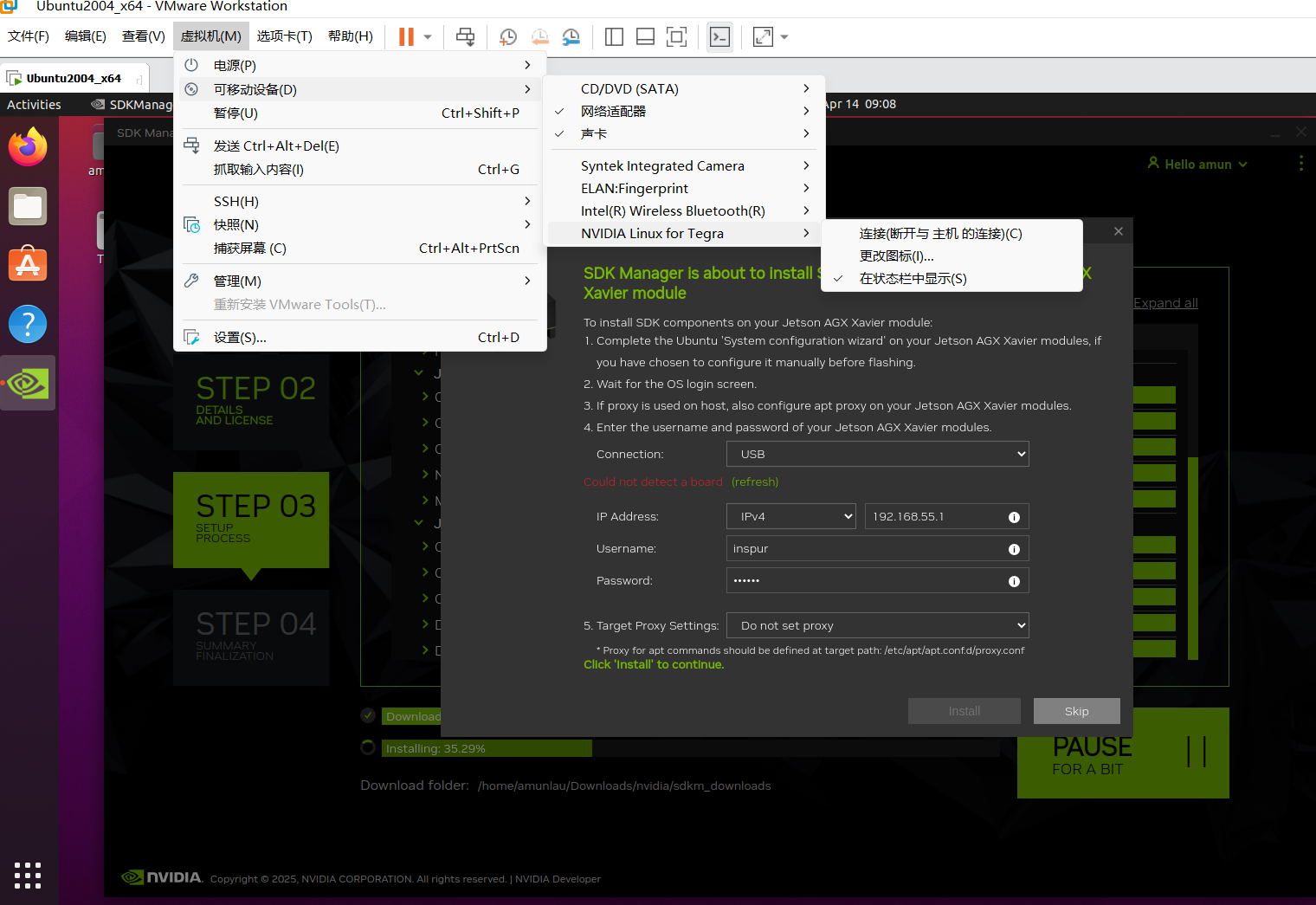The height and width of the screenshot is (905, 1316).
Task: Click the Install button
Action: 964,711
